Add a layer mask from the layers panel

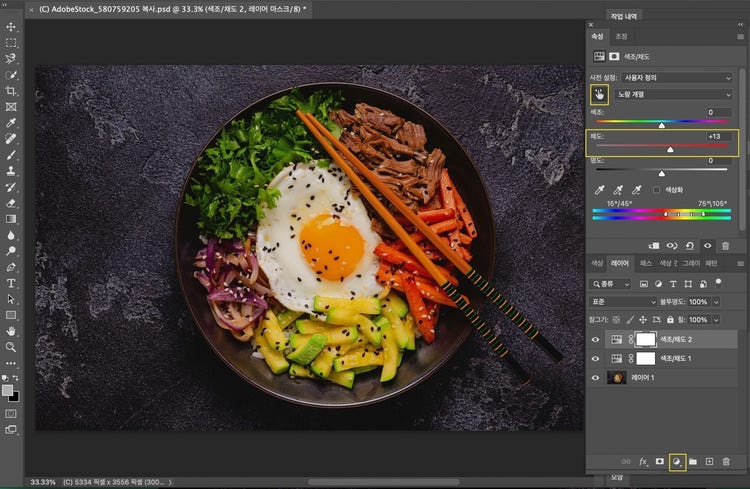(x=660, y=461)
